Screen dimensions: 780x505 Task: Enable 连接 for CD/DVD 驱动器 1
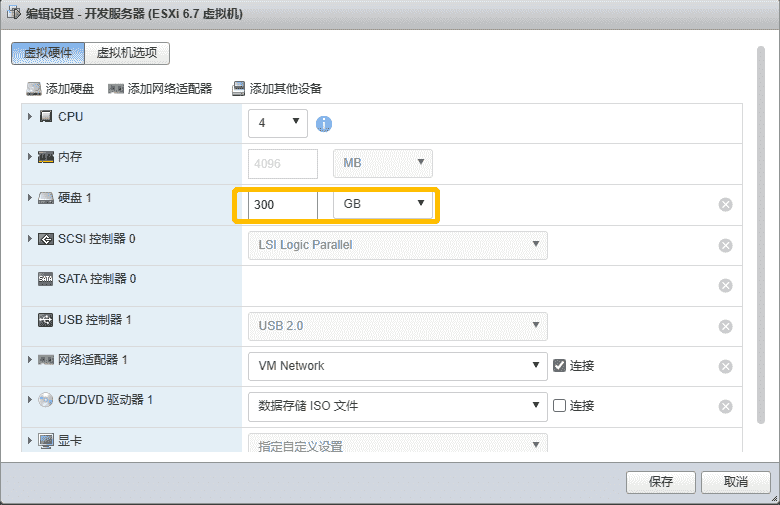pos(559,405)
